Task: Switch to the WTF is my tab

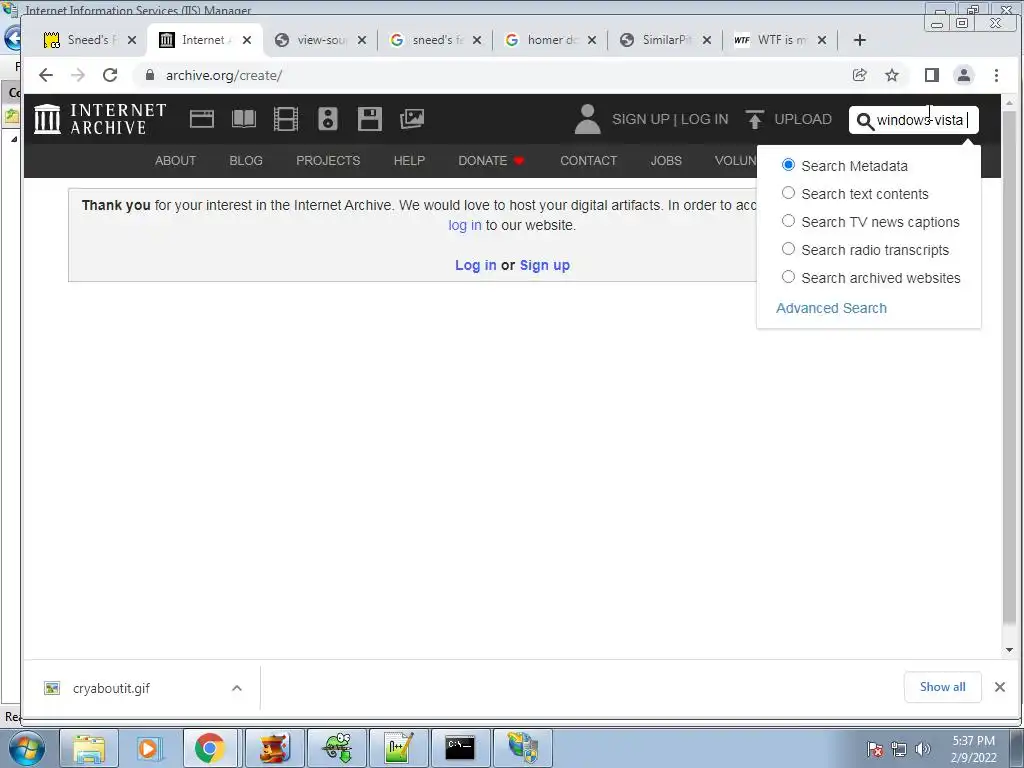Action: coord(780,40)
